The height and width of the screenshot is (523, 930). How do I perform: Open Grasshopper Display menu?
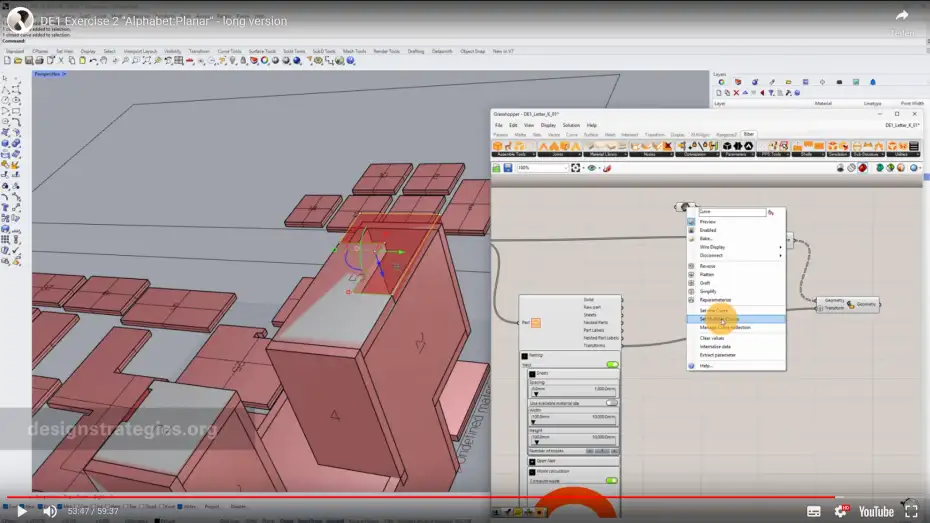(x=548, y=125)
